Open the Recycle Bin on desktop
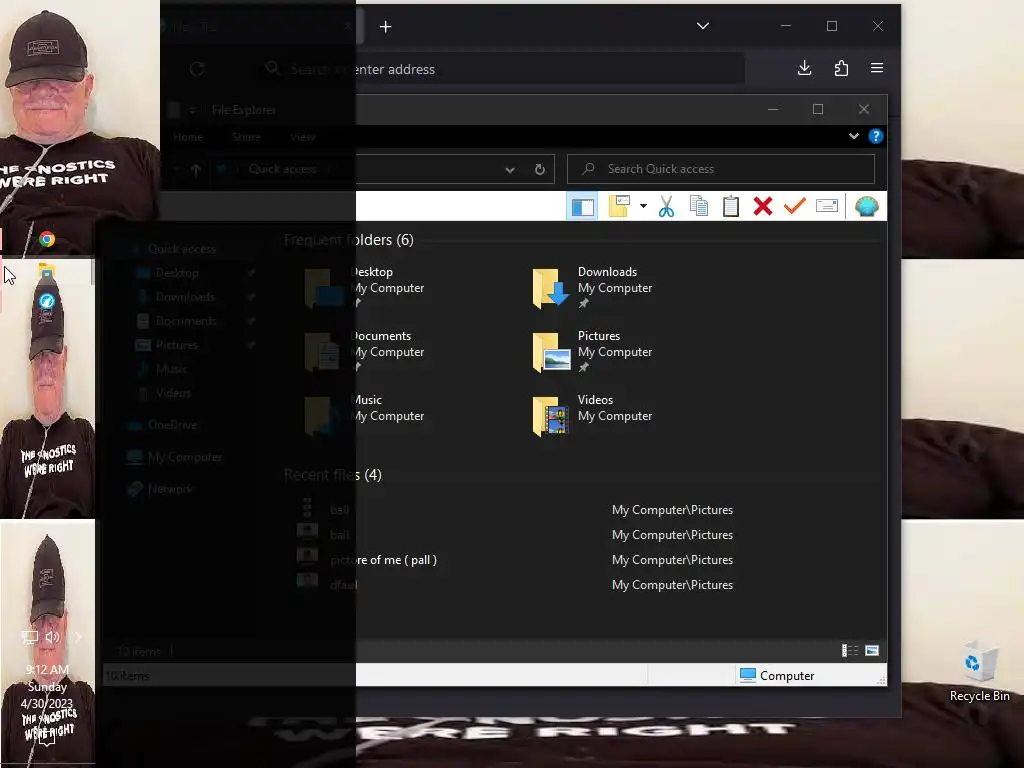This screenshot has width=1024, height=768. point(979,673)
